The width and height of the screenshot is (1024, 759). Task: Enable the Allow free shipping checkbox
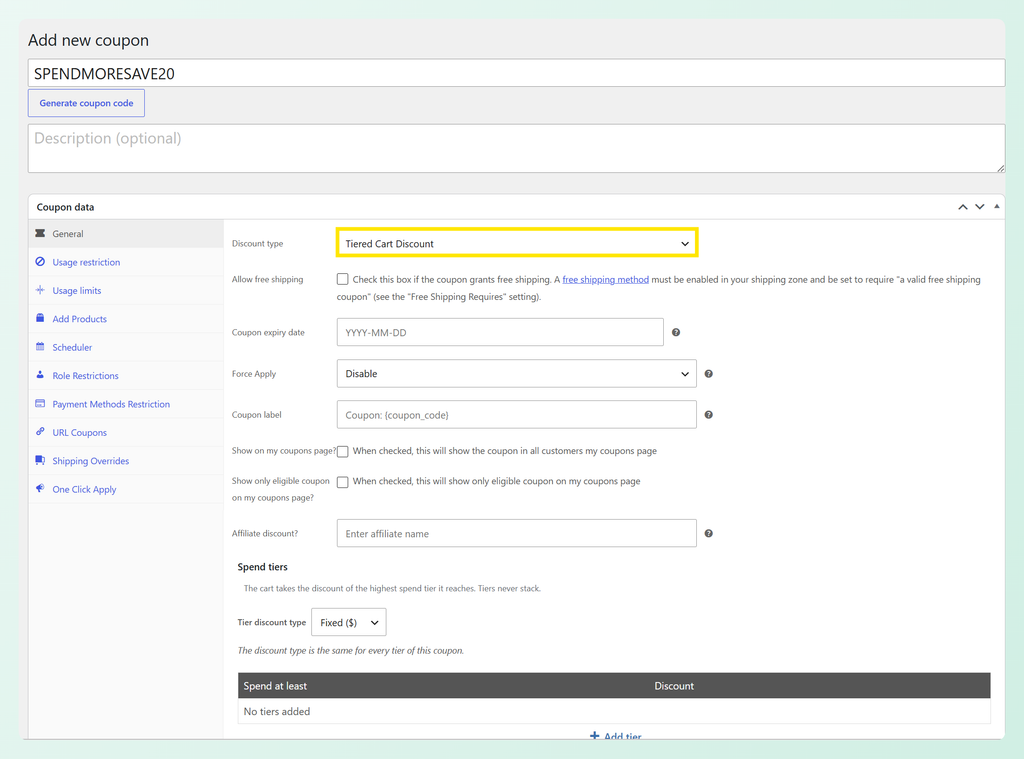point(342,279)
